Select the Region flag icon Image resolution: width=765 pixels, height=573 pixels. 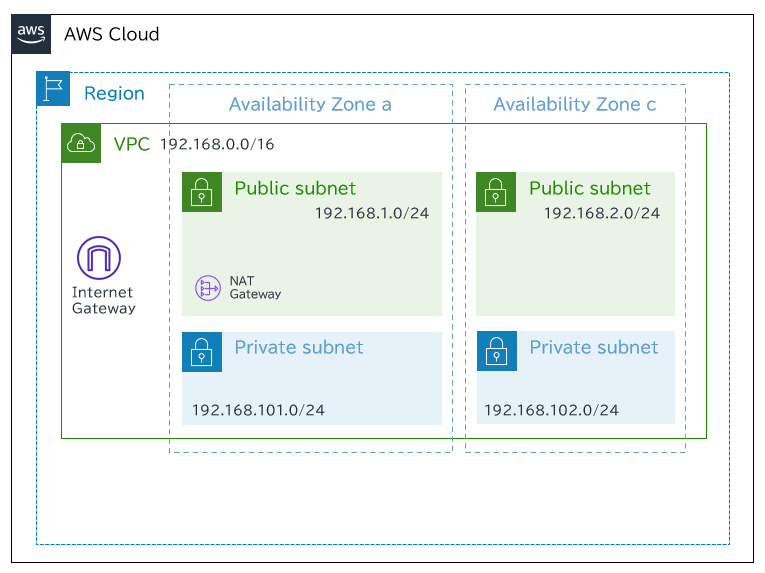point(53,89)
